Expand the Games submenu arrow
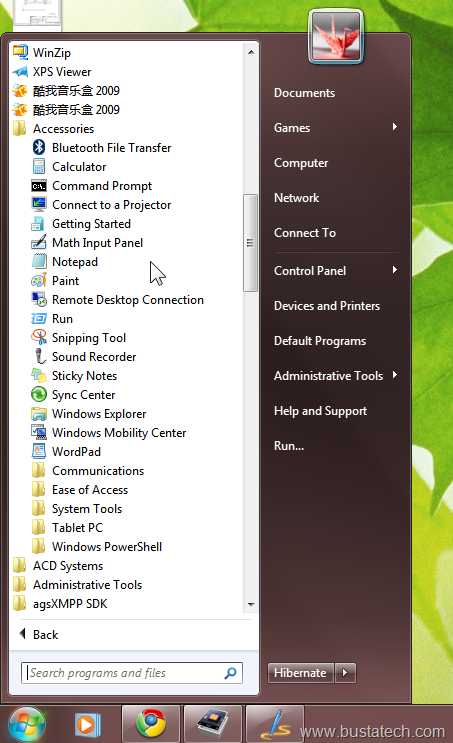This screenshot has width=453, height=743. click(x=395, y=127)
